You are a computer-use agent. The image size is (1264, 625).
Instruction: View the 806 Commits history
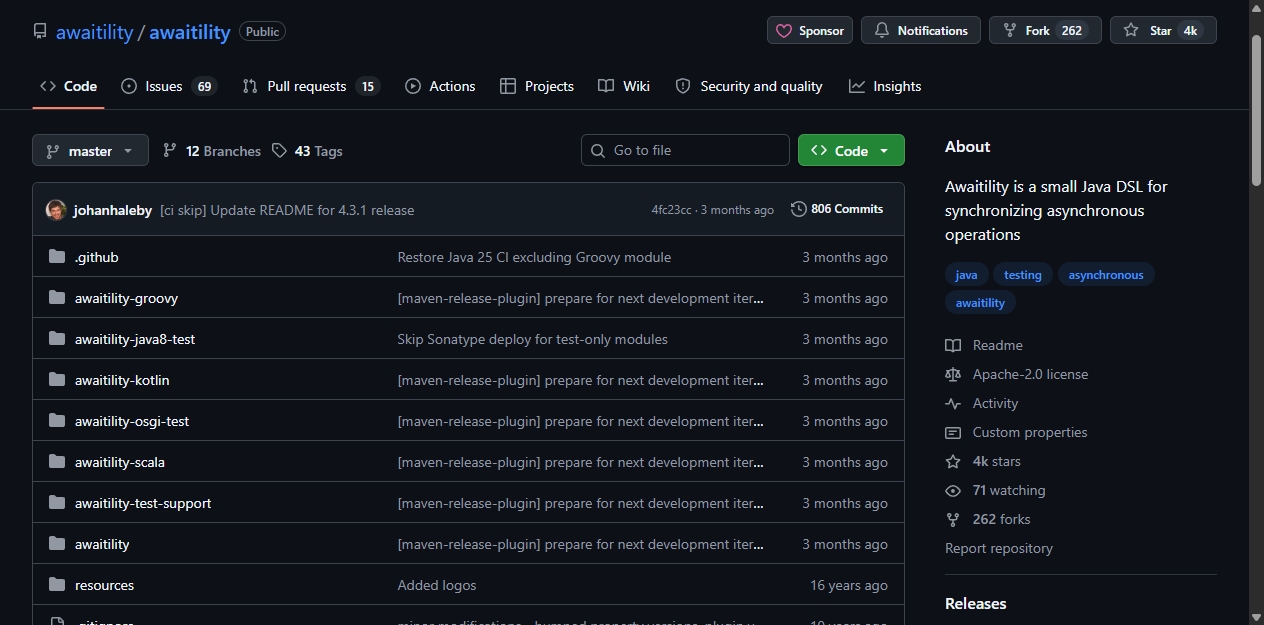(x=837, y=209)
